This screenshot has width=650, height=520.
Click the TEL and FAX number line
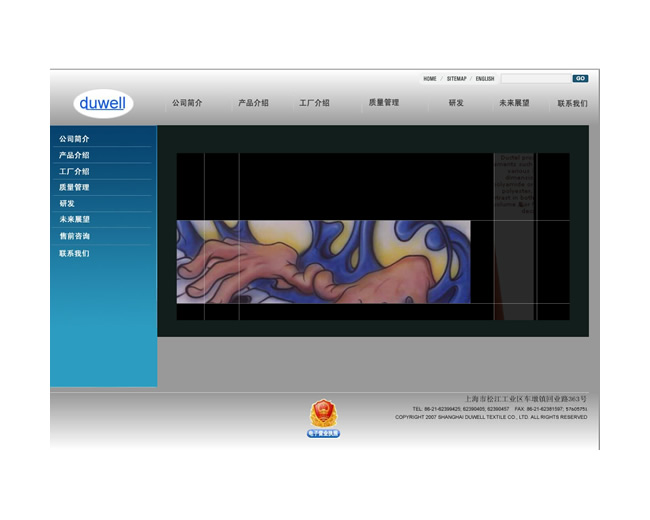click(500, 409)
